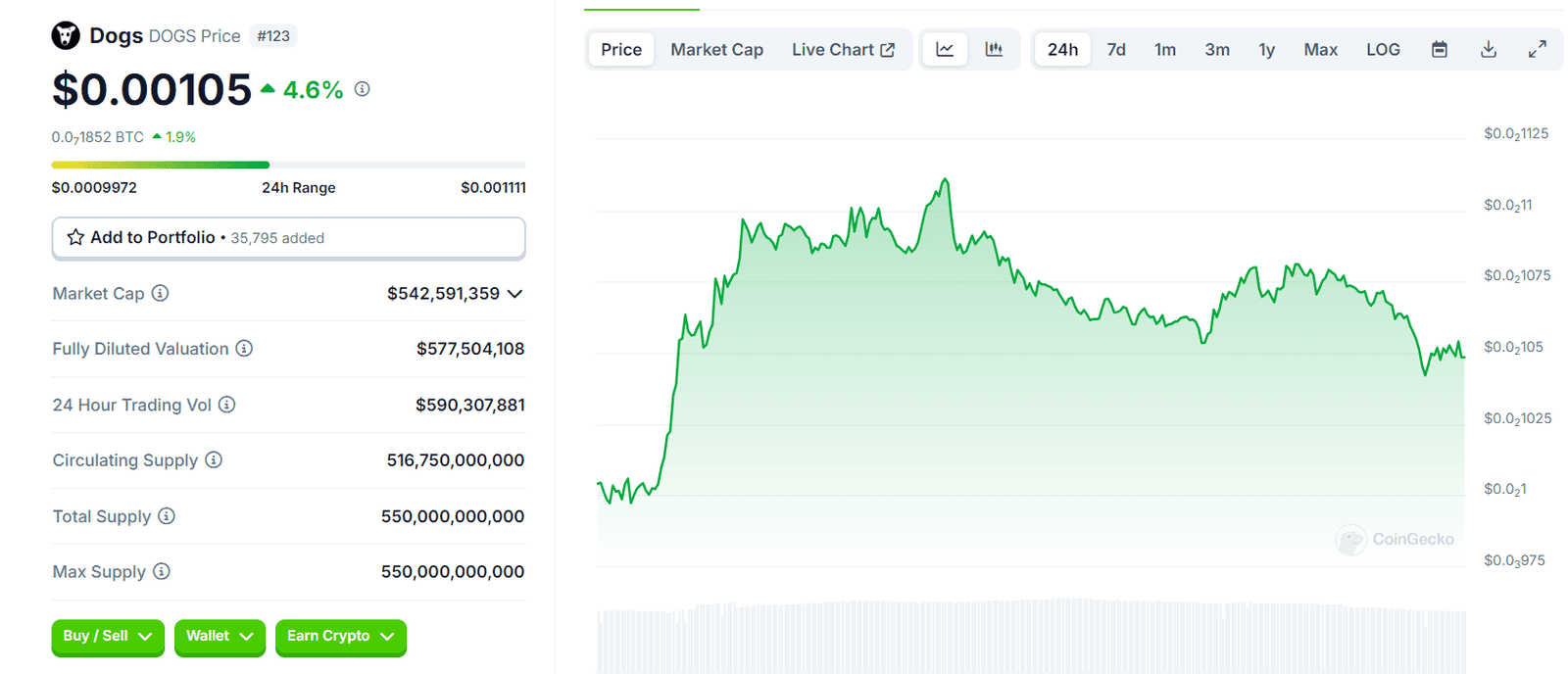Select the 3m time range
Screen dimensions: 1568x674
(x=1217, y=49)
